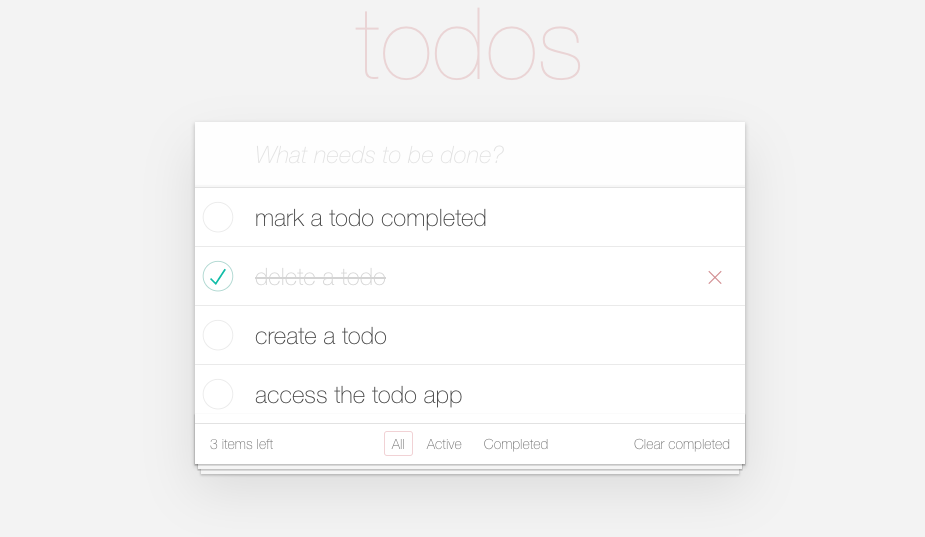Click the 'mark a todo completed' label
Screen dimensions: 925x537
pos(370,218)
